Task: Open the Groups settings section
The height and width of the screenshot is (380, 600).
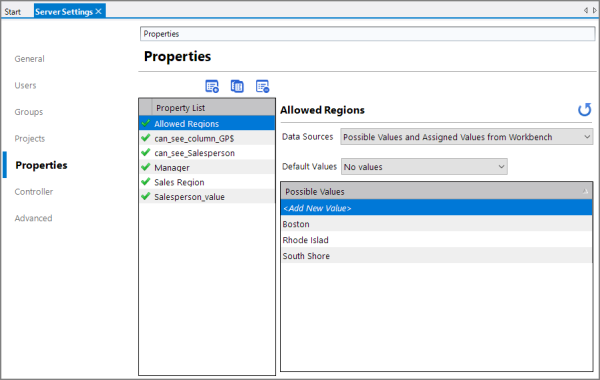Action: [x=29, y=112]
